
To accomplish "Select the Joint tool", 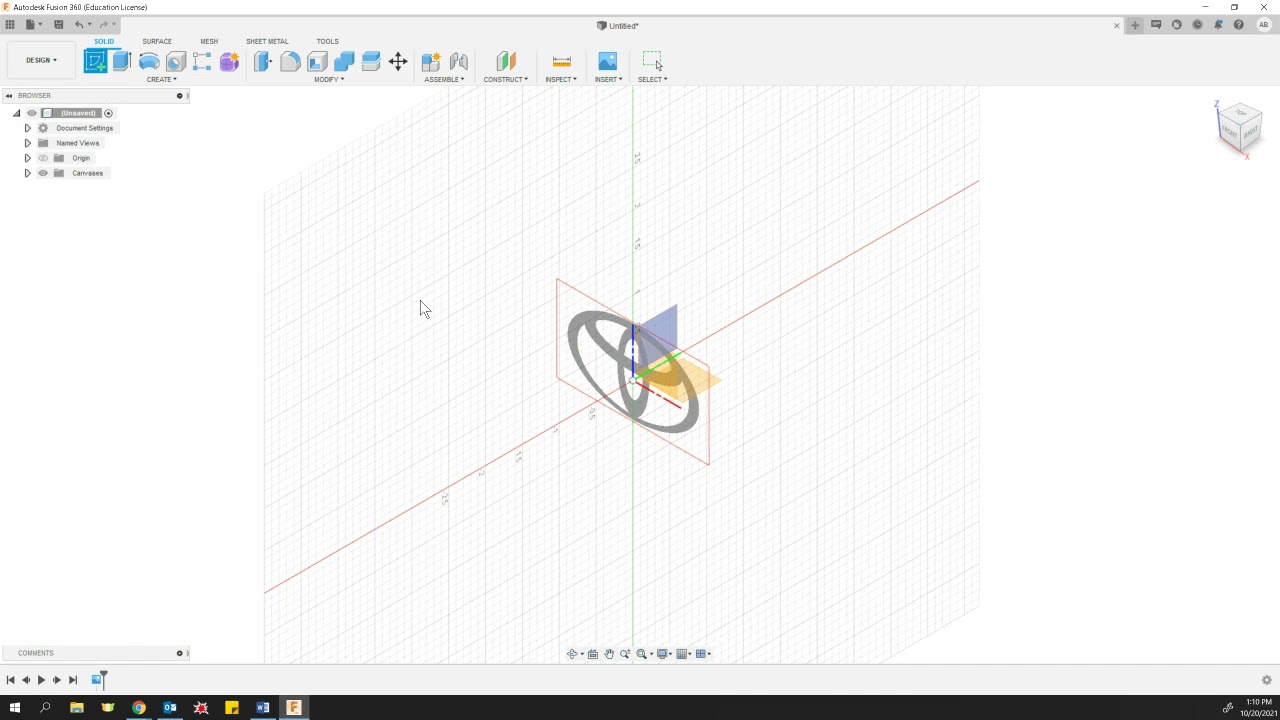I will coord(459,61).
